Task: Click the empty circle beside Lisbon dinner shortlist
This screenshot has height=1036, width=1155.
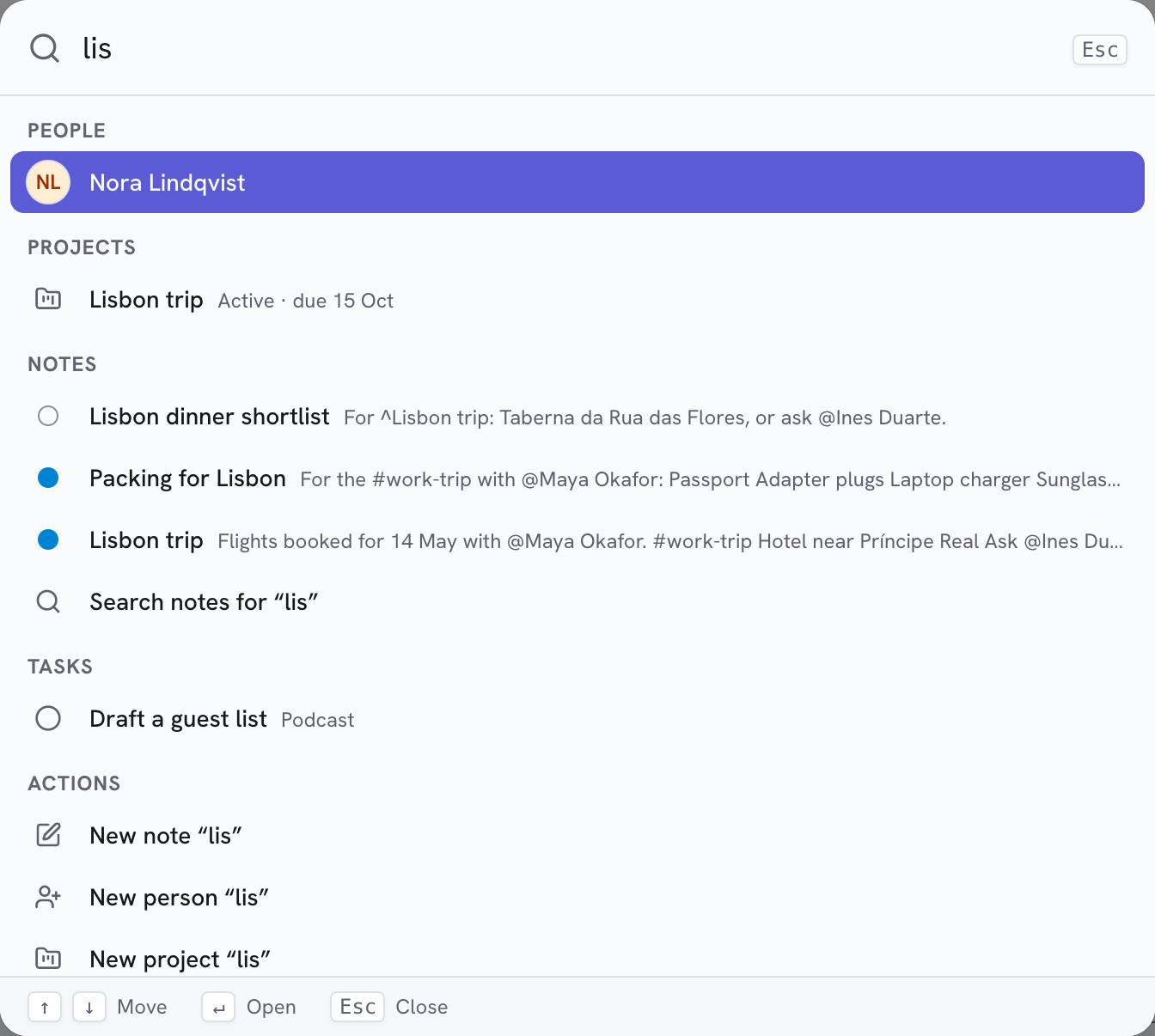Action: pyautogui.click(x=48, y=416)
